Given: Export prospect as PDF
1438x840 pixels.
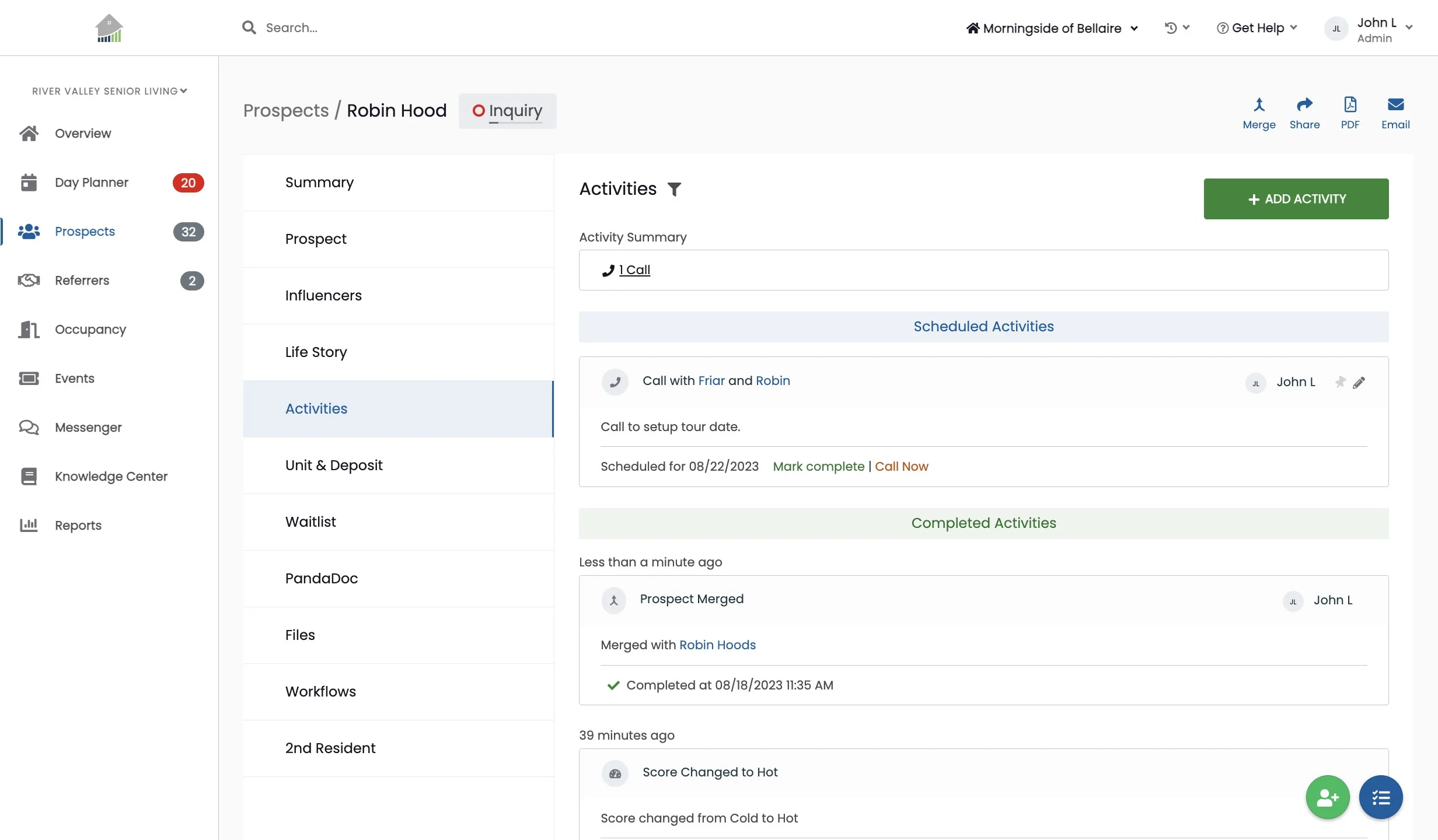Looking at the screenshot, I should 1350,106.
